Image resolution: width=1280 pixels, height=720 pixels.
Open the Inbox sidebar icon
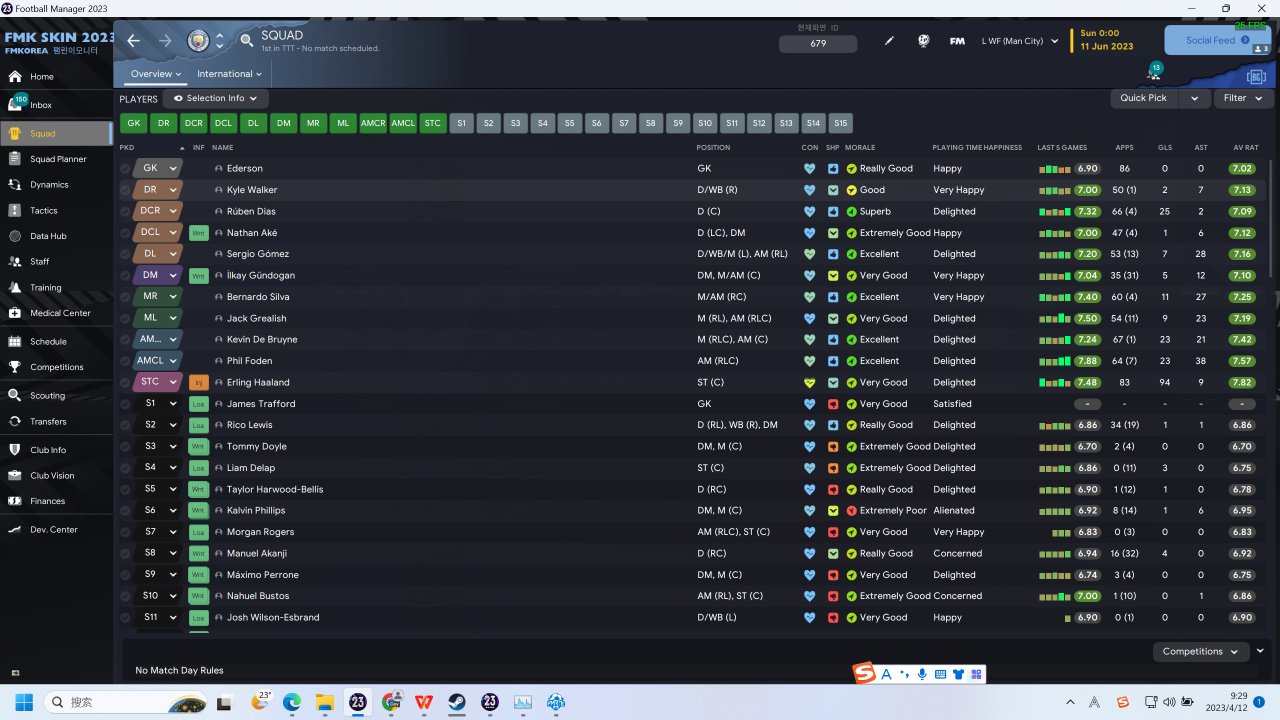click(x=15, y=104)
